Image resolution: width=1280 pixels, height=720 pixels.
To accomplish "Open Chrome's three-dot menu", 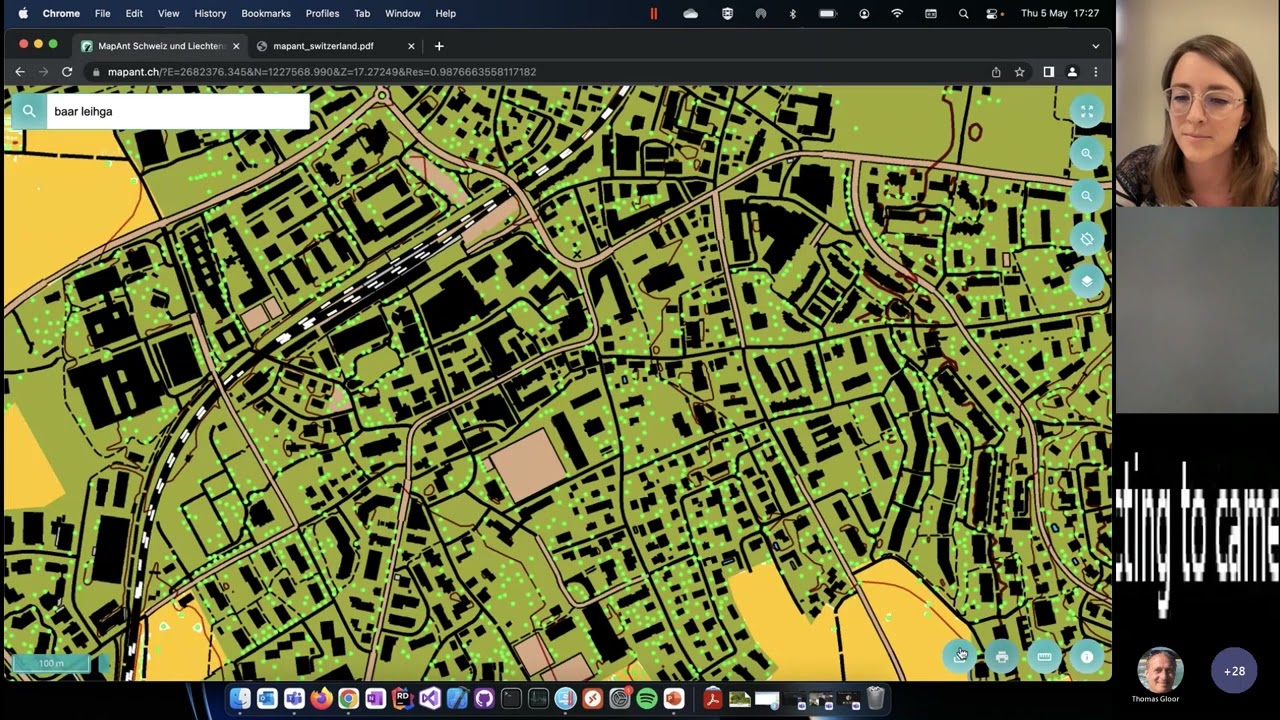I will [1096, 72].
